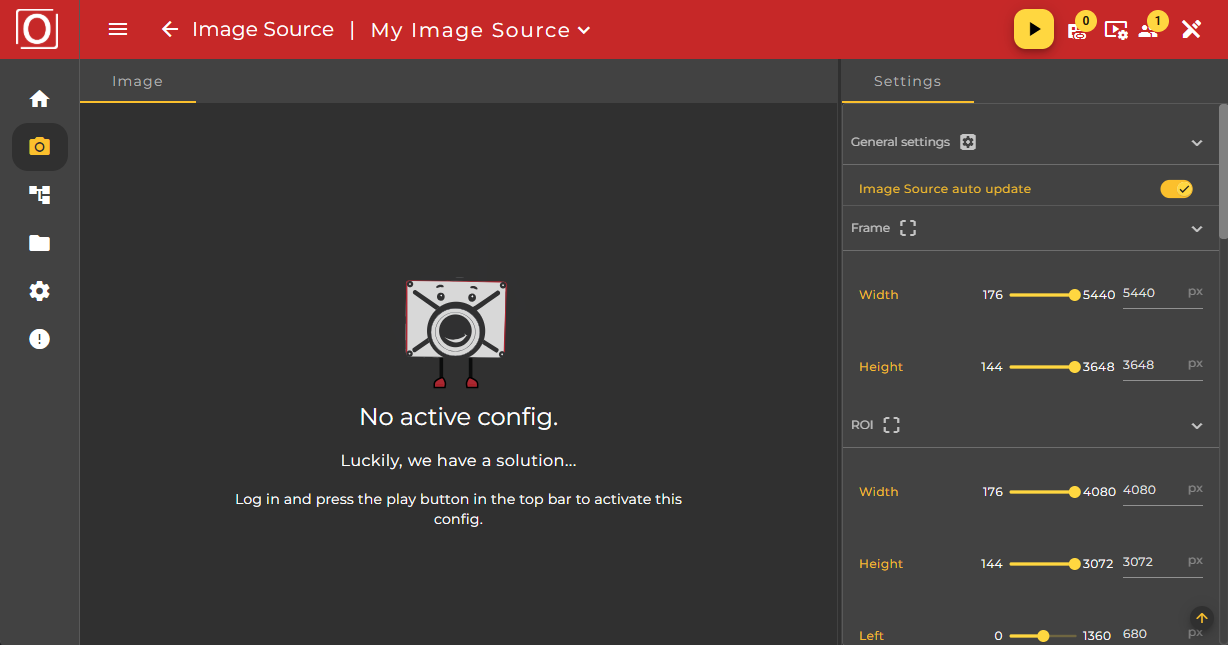Click the Frame fullscreen icon
Screen dimensions: 1228x645
(907, 227)
